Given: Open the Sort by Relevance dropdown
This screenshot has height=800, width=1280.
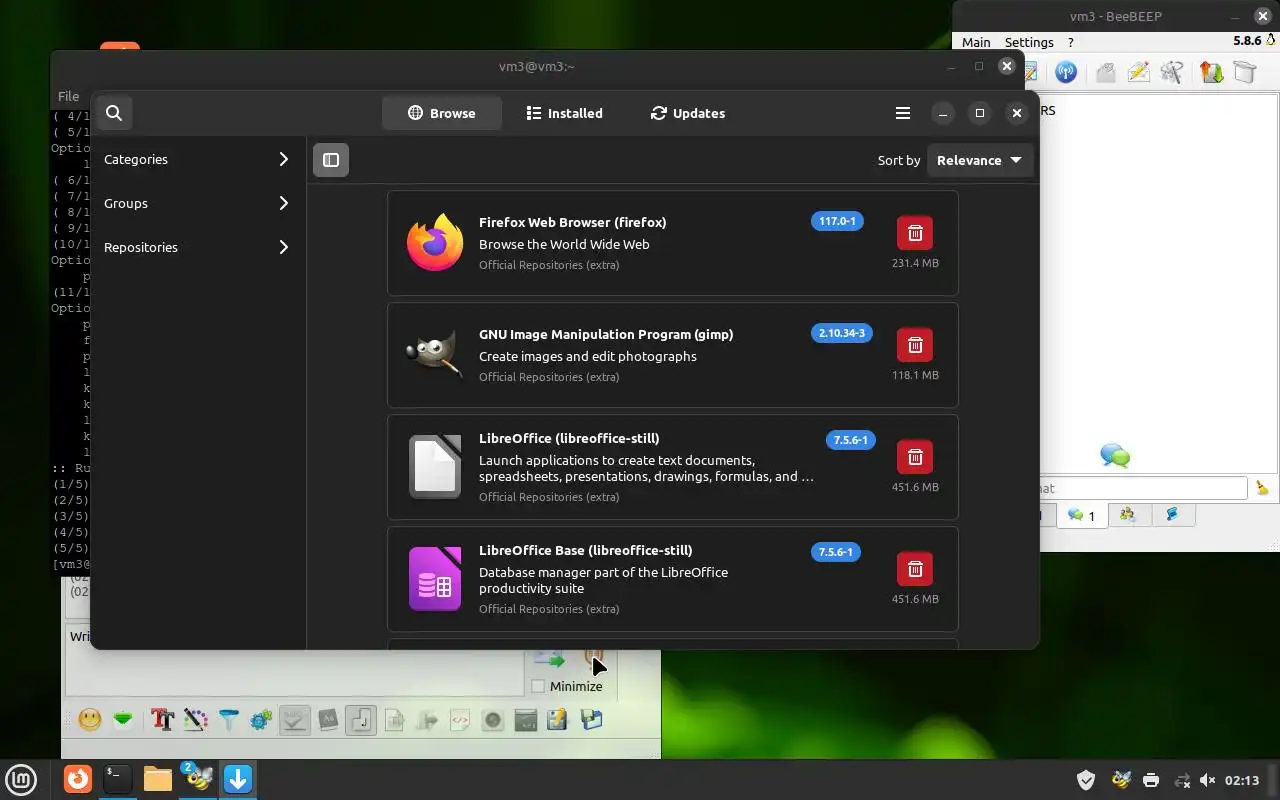Looking at the screenshot, I should [x=979, y=160].
